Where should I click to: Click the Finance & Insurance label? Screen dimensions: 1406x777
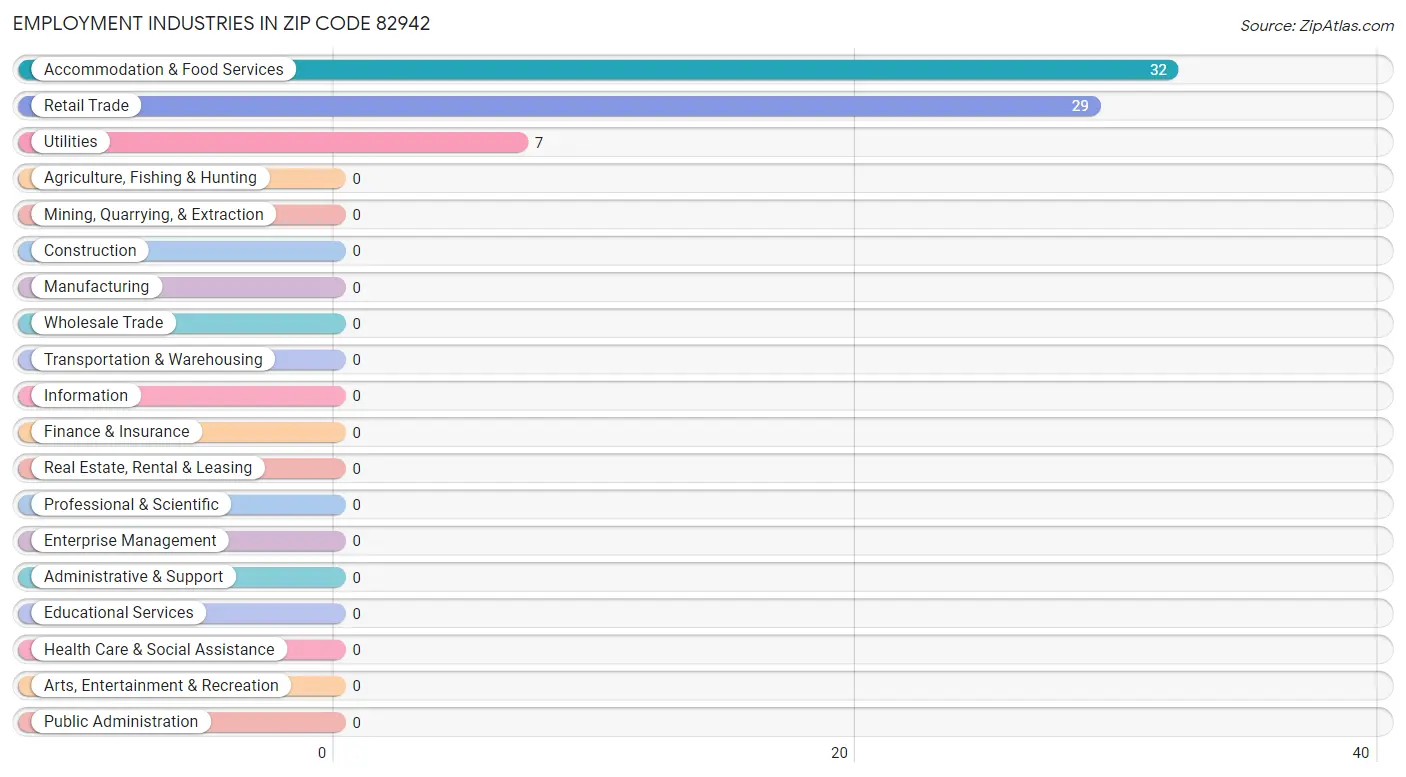pos(116,432)
